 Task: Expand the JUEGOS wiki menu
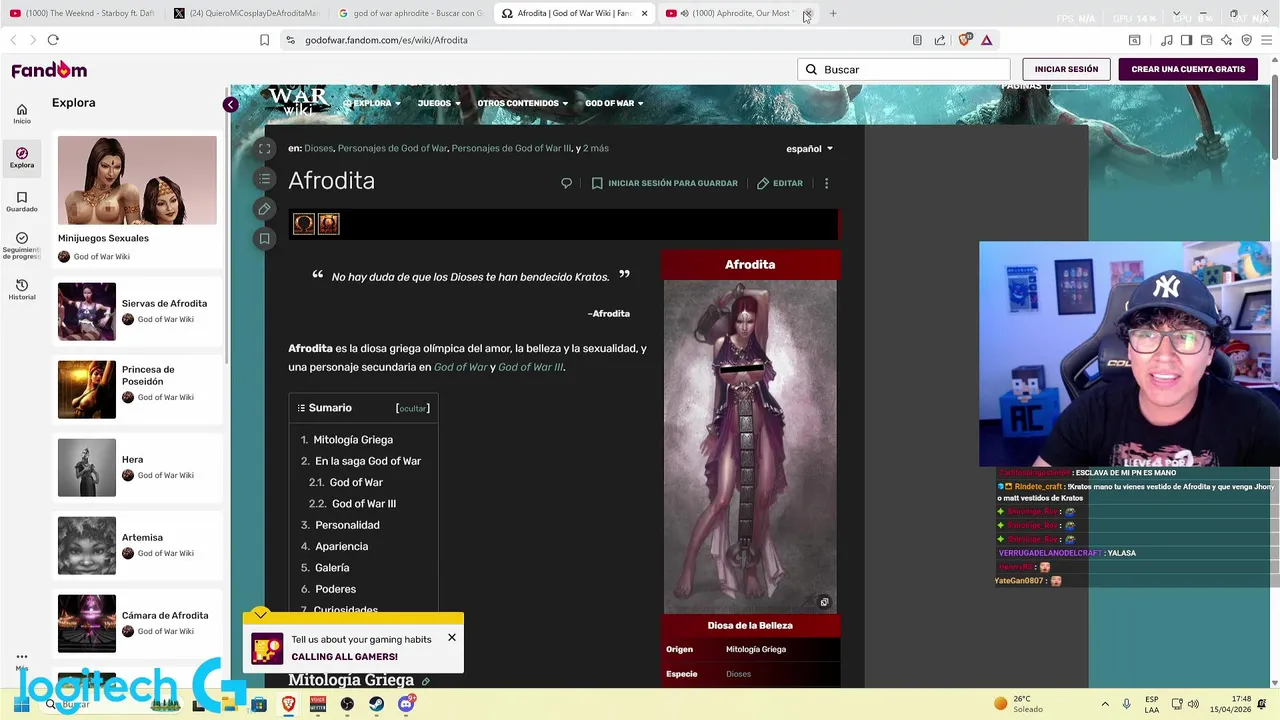439,103
